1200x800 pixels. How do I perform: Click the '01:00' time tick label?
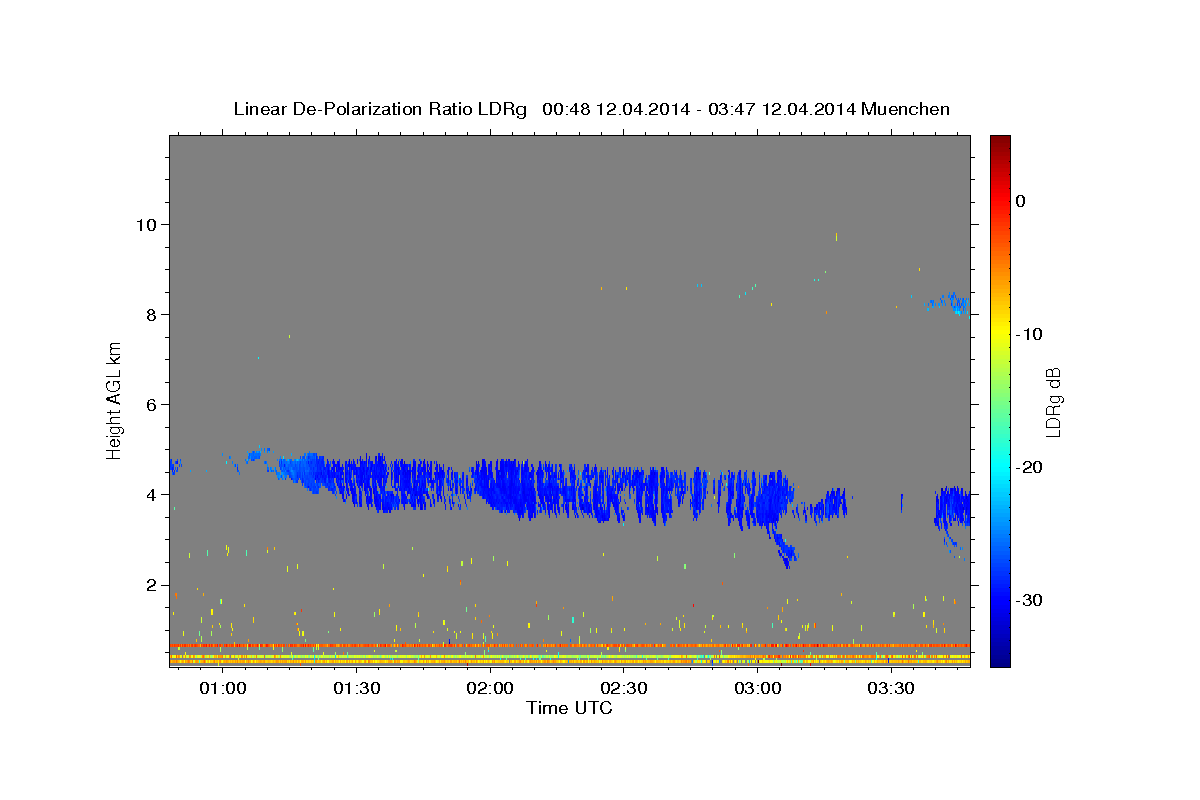(x=223, y=688)
